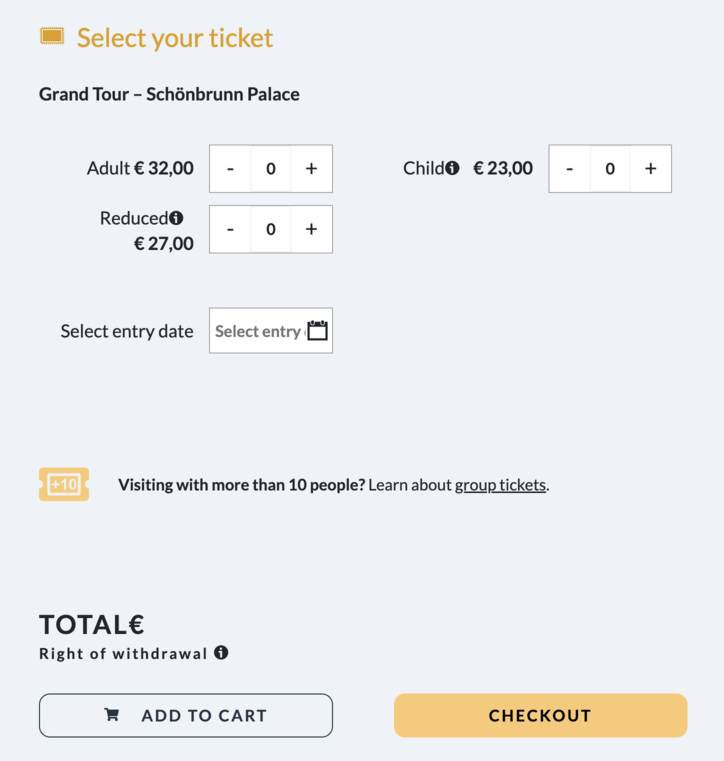The image size is (724, 761).
Task: Click the Adult quantity number field
Action: click(271, 169)
